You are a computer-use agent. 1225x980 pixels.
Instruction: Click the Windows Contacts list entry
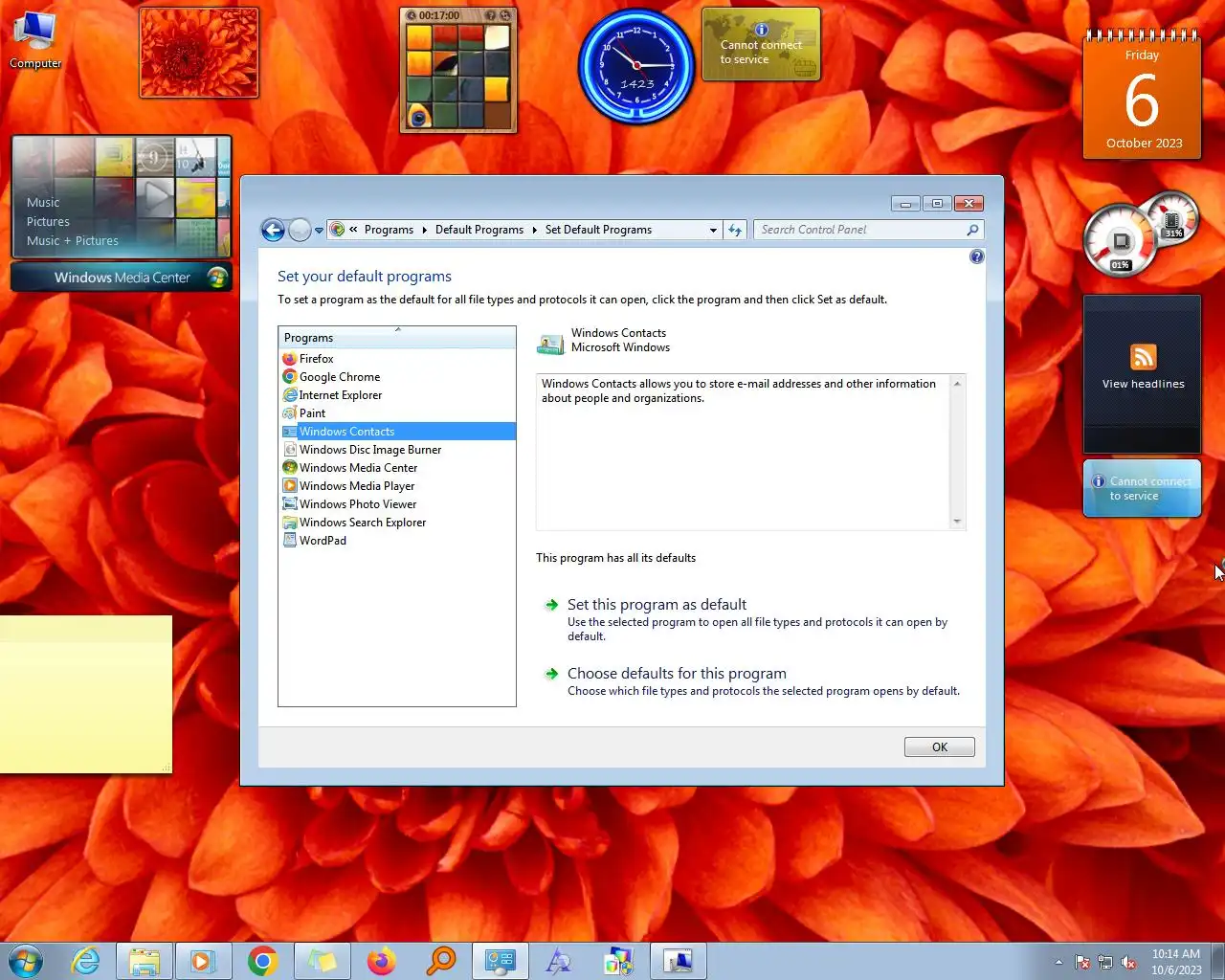398,432
